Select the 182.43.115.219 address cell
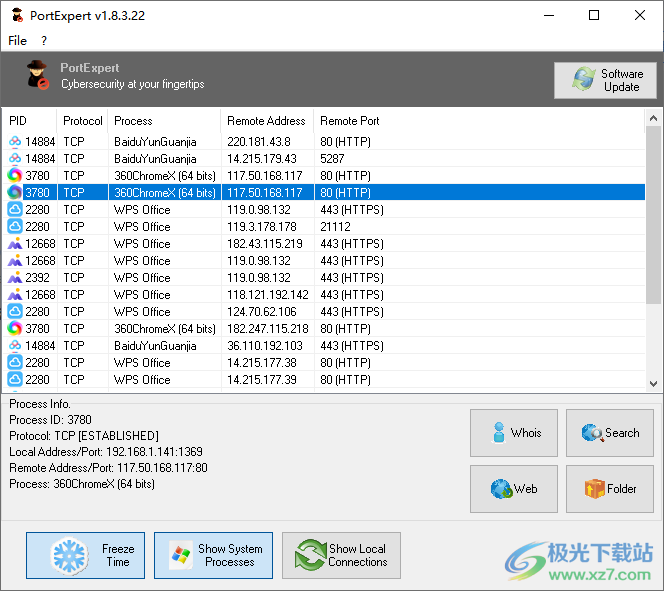This screenshot has height=591, width=664. [265, 243]
